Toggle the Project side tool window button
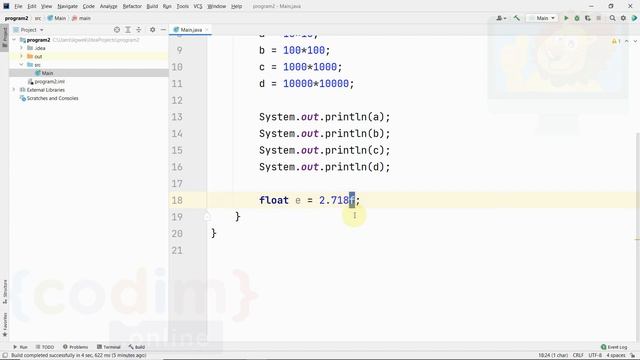The width and height of the screenshot is (640, 360). point(5,37)
